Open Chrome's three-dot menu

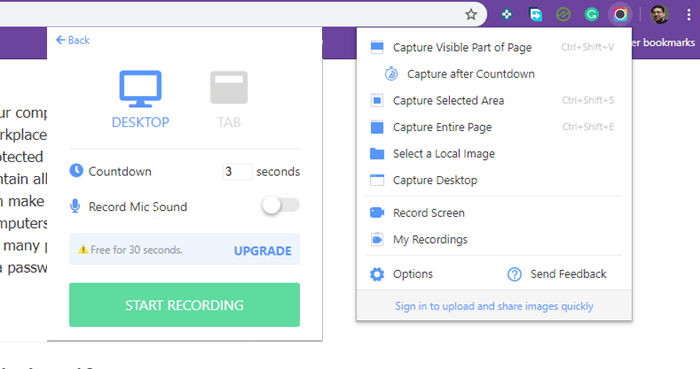(x=689, y=15)
